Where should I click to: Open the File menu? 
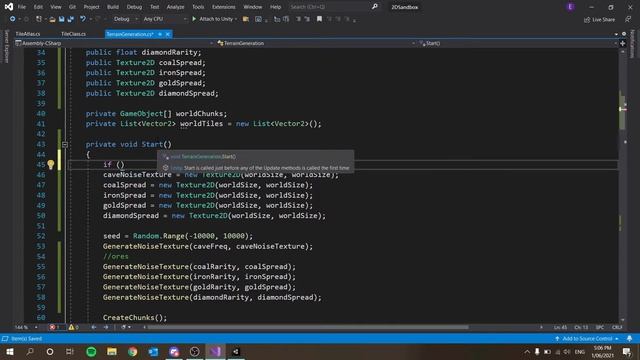coord(22,7)
